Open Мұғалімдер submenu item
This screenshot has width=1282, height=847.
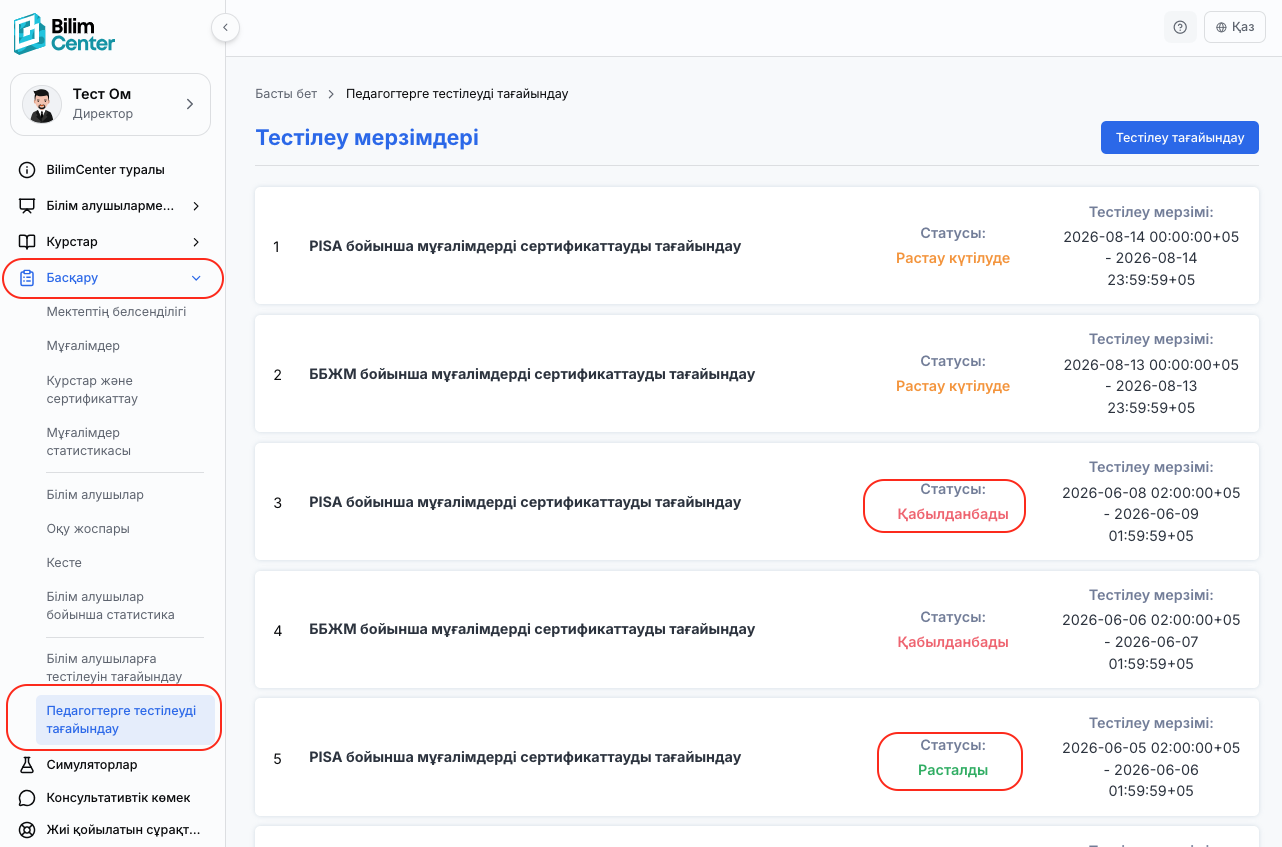[x=83, y=346]
